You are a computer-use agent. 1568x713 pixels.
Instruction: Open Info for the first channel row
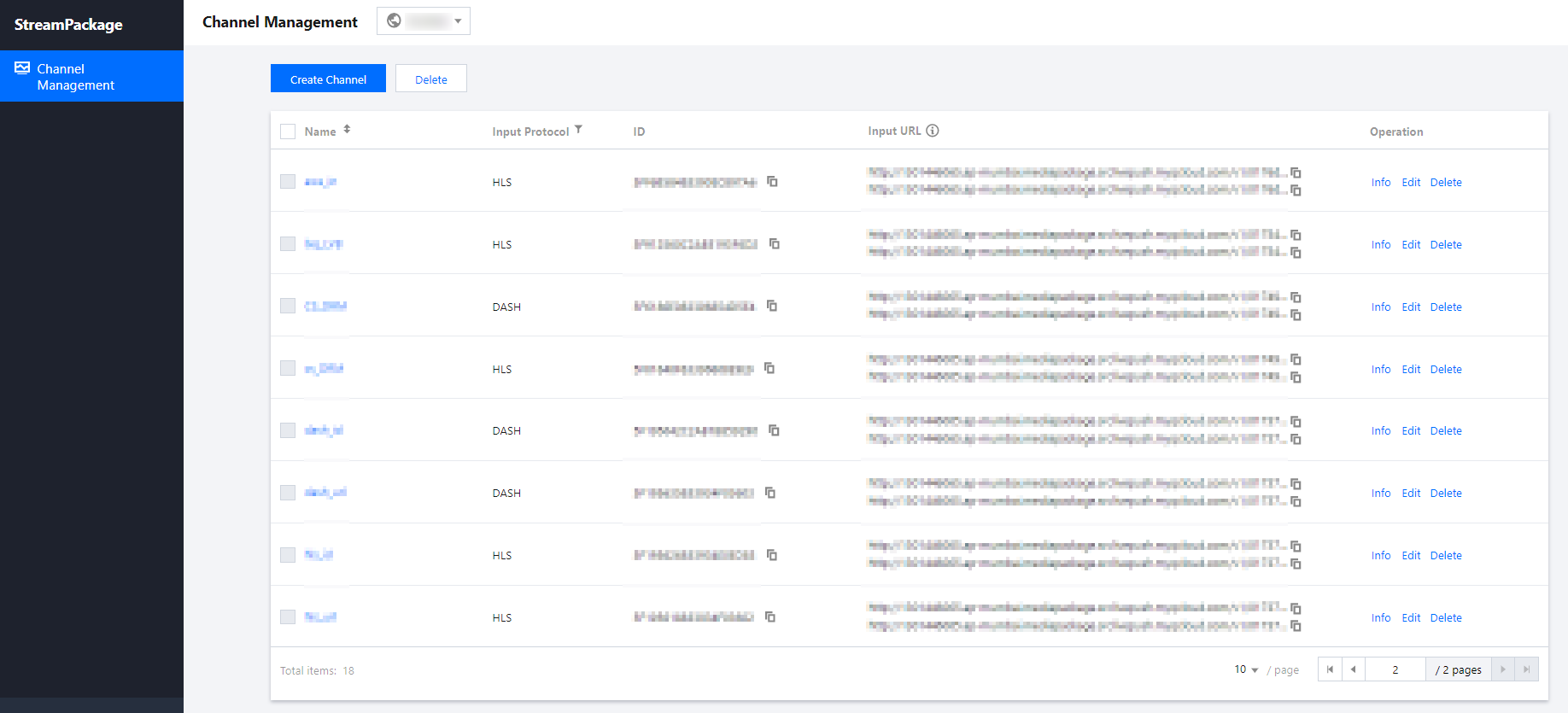[x=1381, y=182]
